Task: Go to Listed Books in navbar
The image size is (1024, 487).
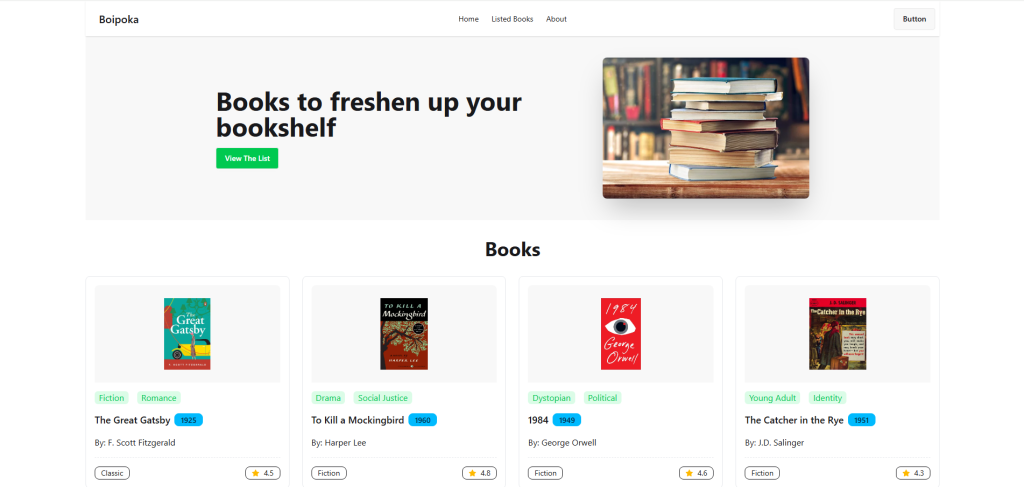Action: pos(512,19)
